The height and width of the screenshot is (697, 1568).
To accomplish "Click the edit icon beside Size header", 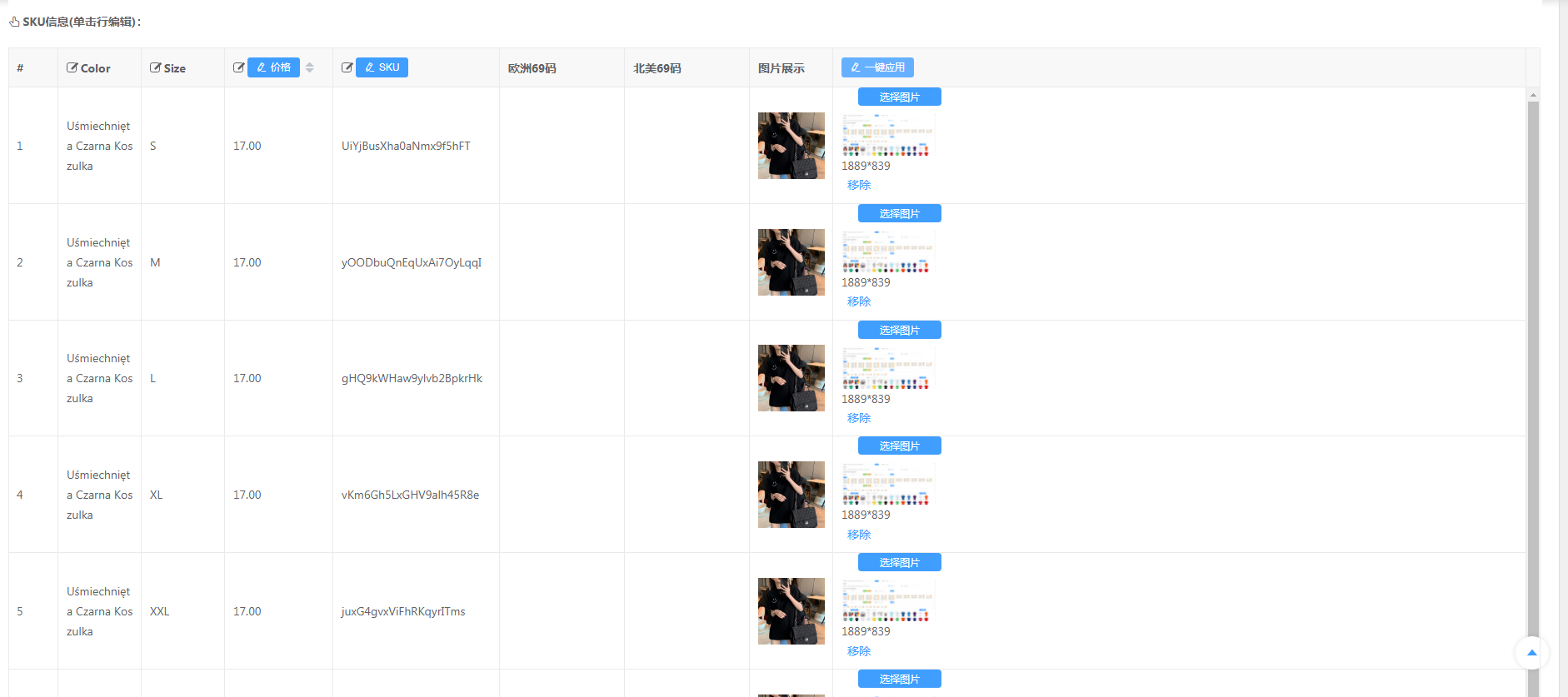I will pos(155,68).
